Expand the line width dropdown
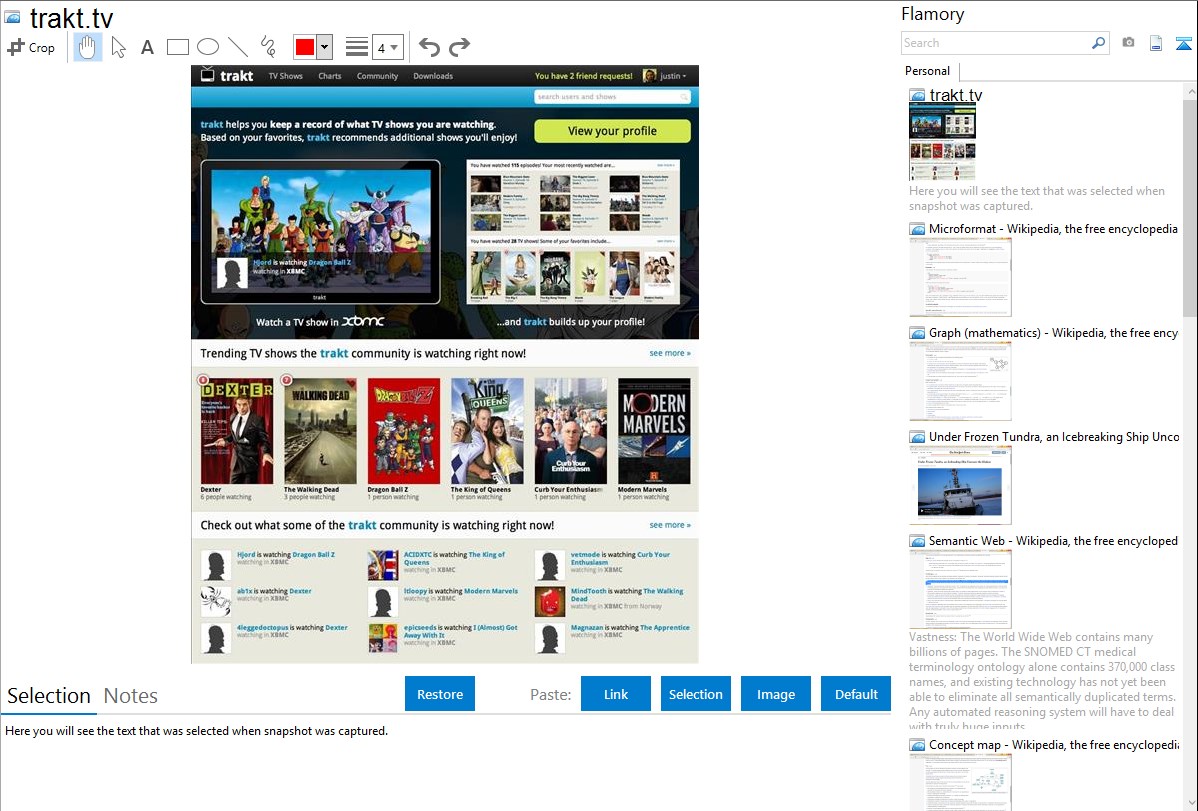 click(394, 47)
